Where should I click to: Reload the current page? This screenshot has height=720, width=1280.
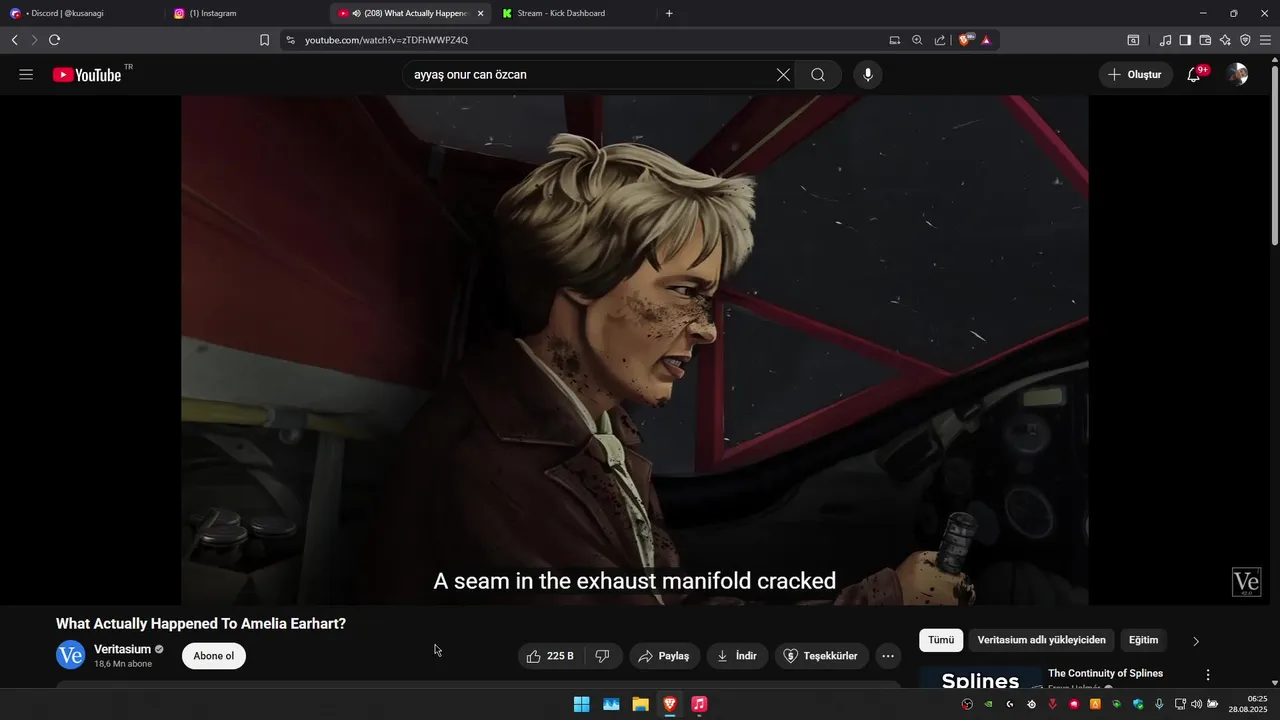pyautogui.click(x=54, y=40)
